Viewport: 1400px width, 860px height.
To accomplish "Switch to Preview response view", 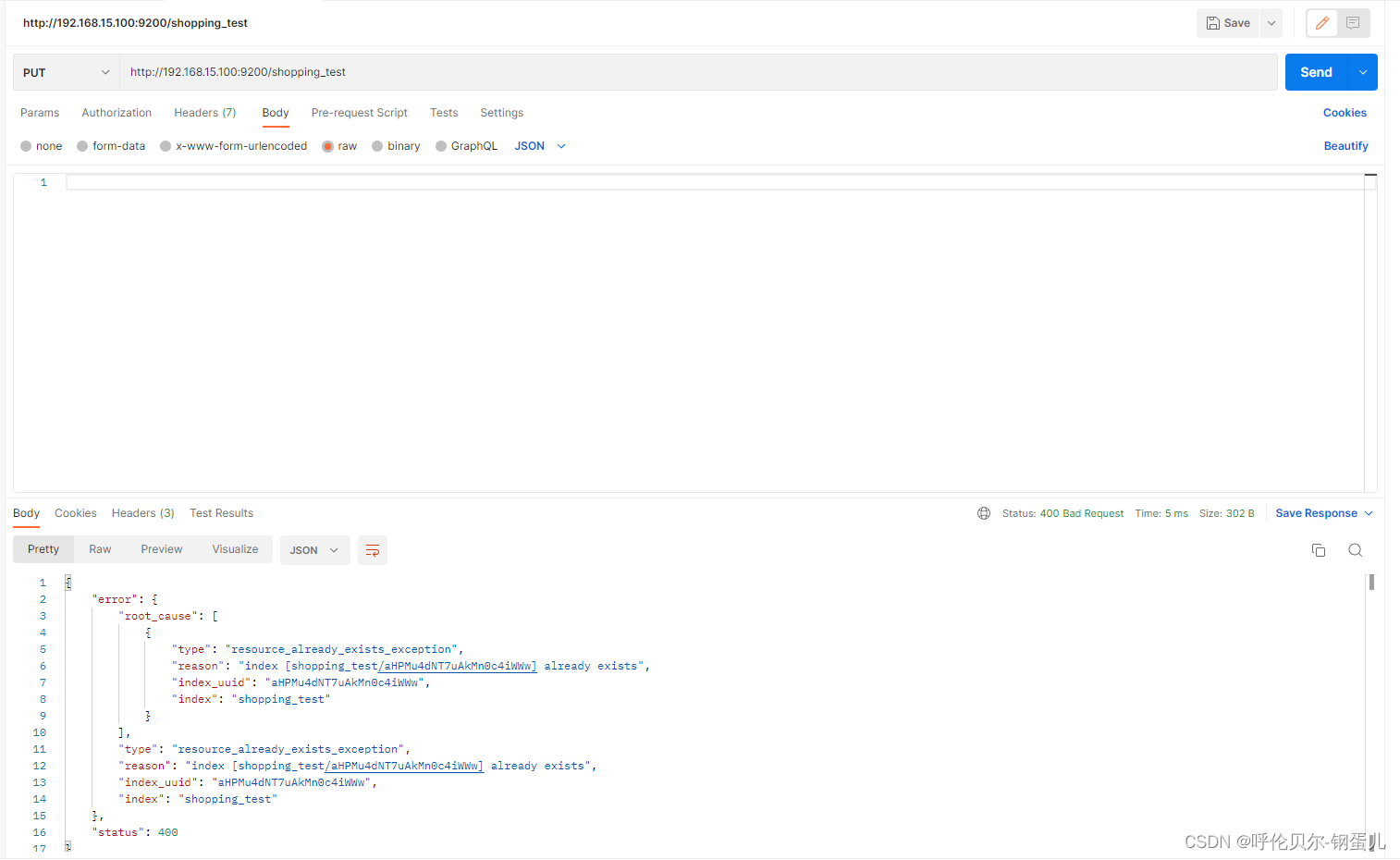I will point(162,549).
